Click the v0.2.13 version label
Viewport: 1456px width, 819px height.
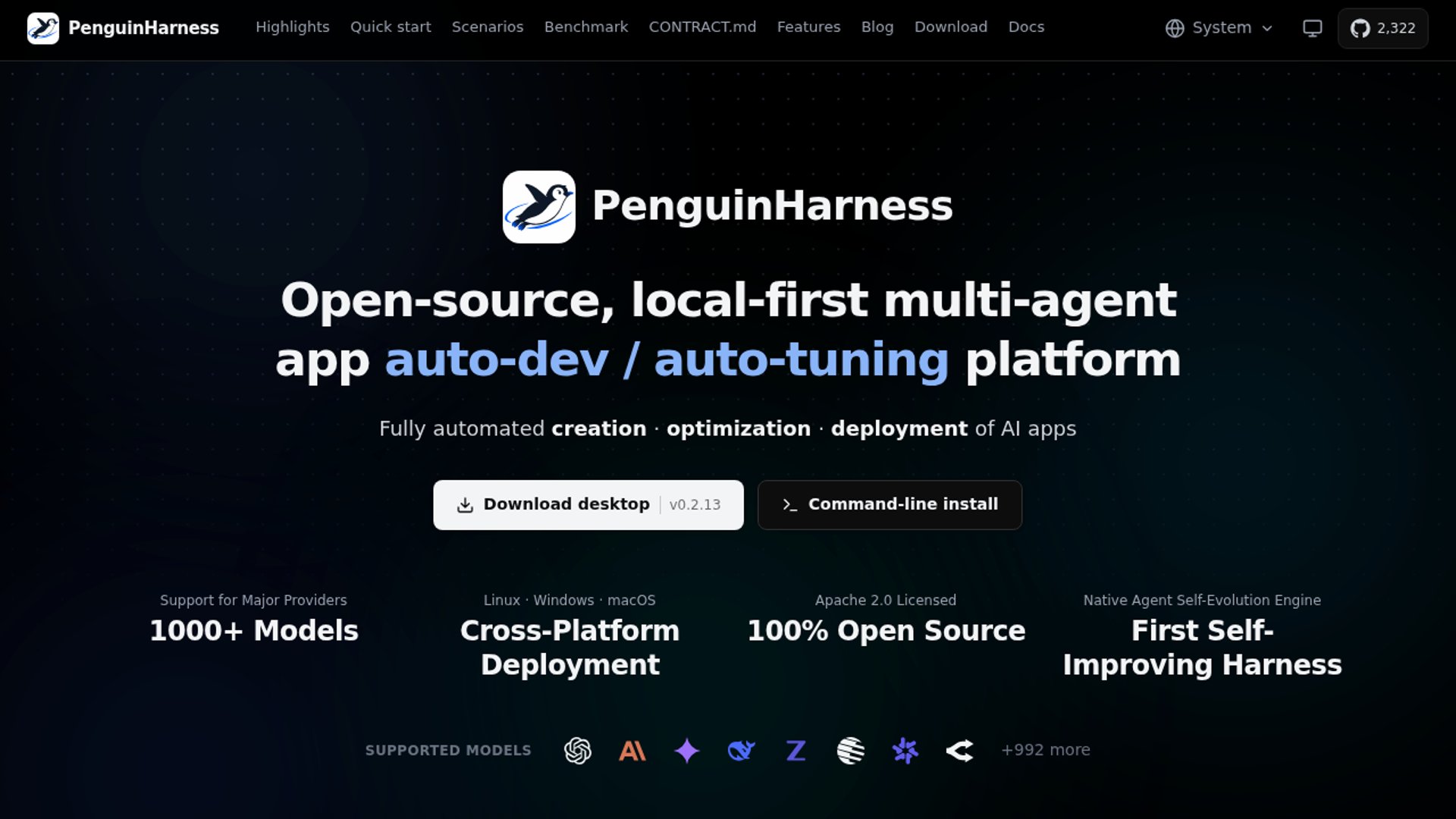click(695, 505)
